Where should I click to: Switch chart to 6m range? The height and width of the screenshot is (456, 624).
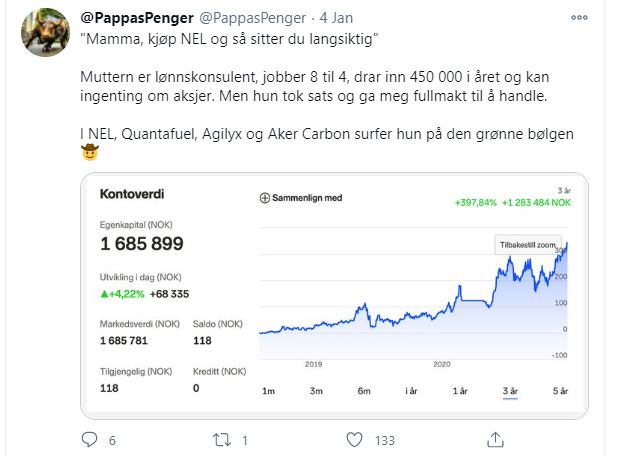363,390
